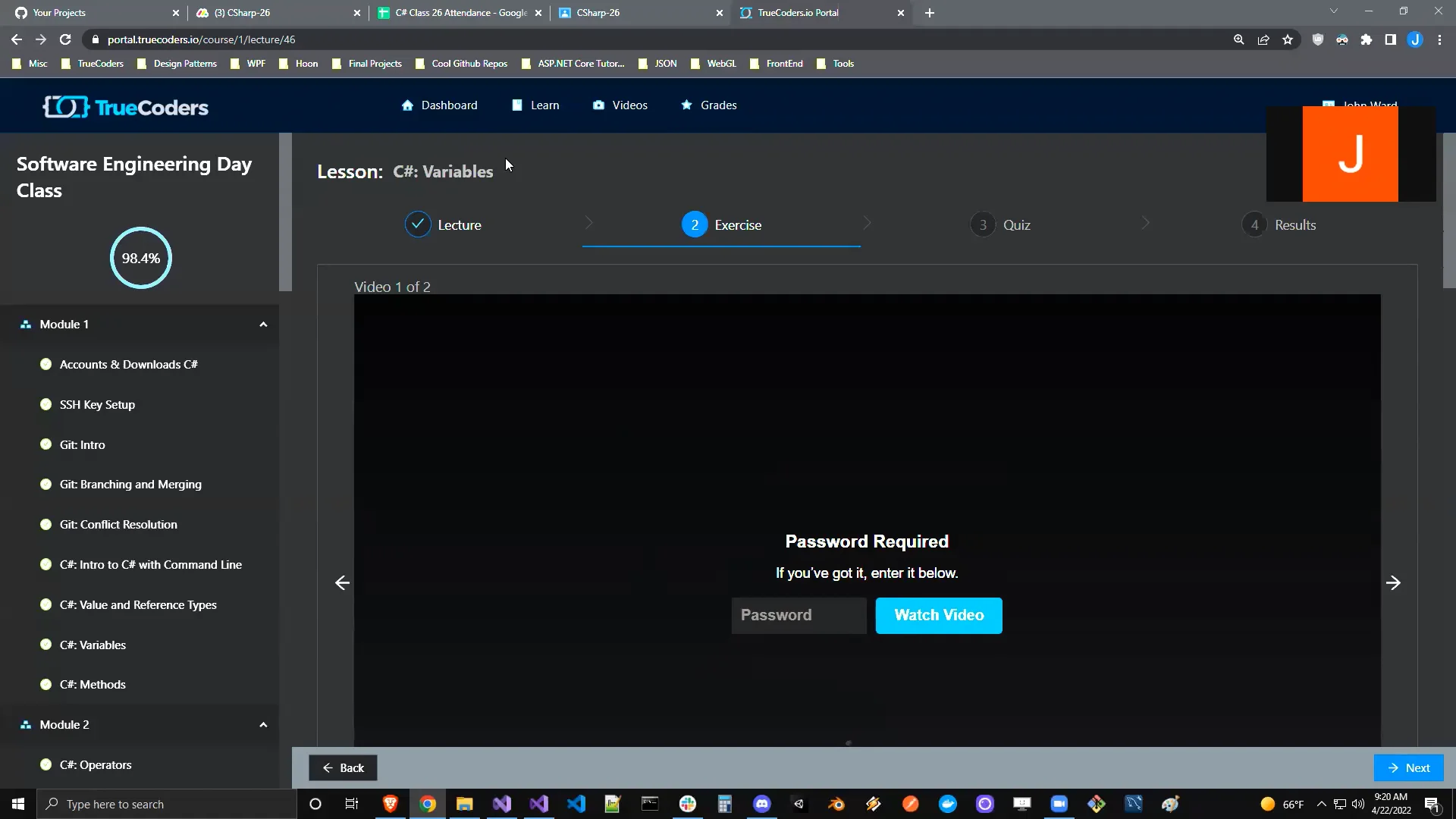Screen dimensions: 1456x819
Task: Click the TrueCoders logo
Action: [125, 107]
